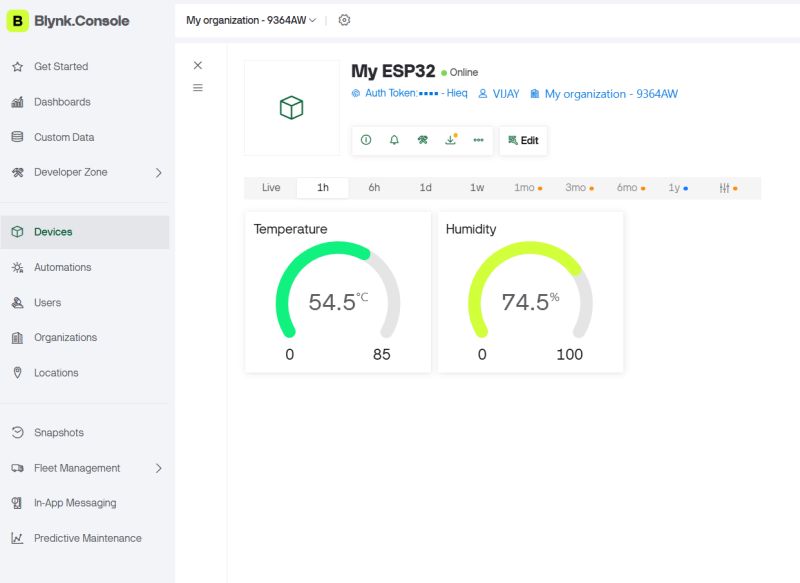Screen dimensions: 800x583
Task: Open the three-dots more actions menu
Action: 478,140
